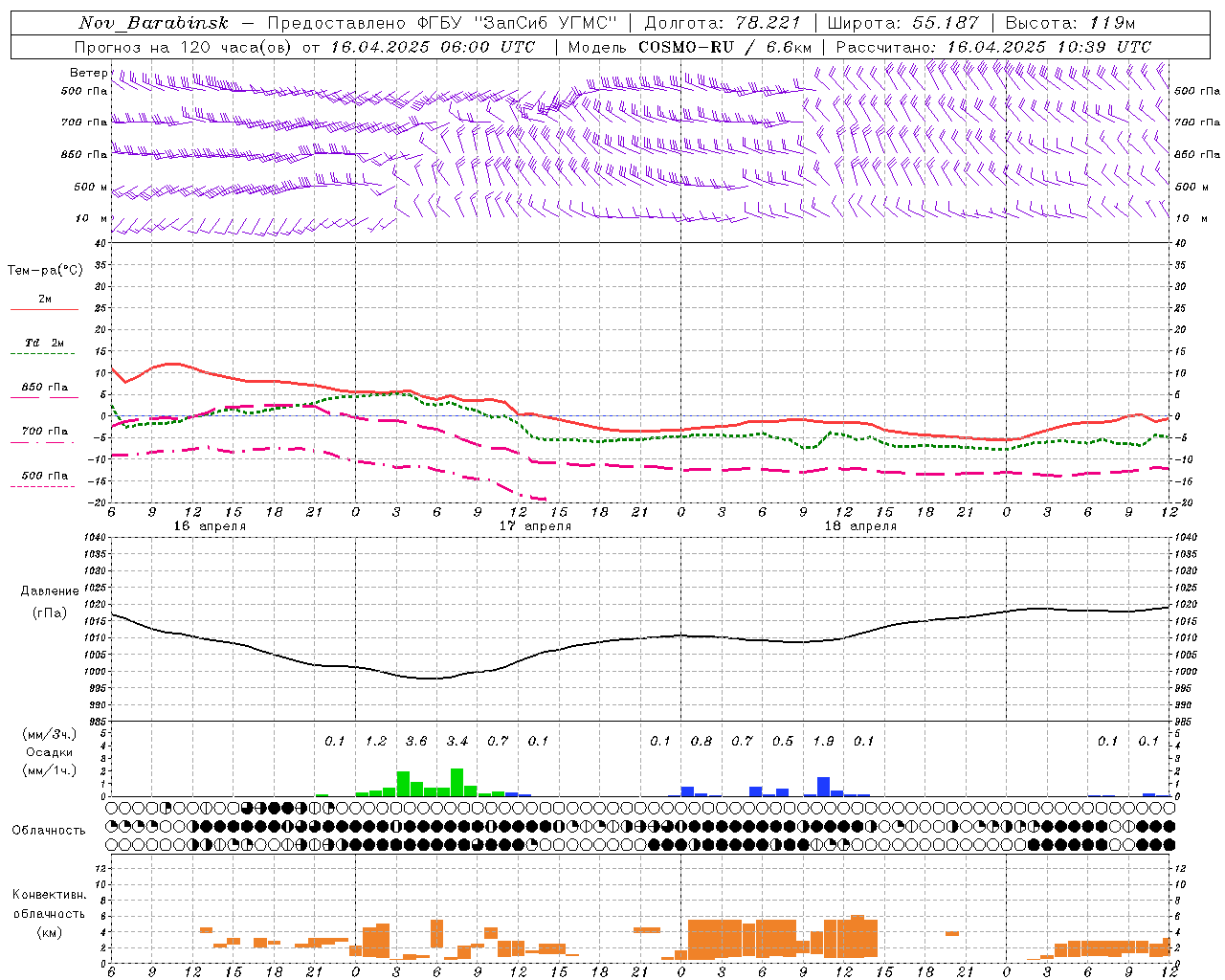Click the (мм/3ч.) precipitation unit label
The width and height of the screenshot is (1225, 980).
click(x=50, y=735)
